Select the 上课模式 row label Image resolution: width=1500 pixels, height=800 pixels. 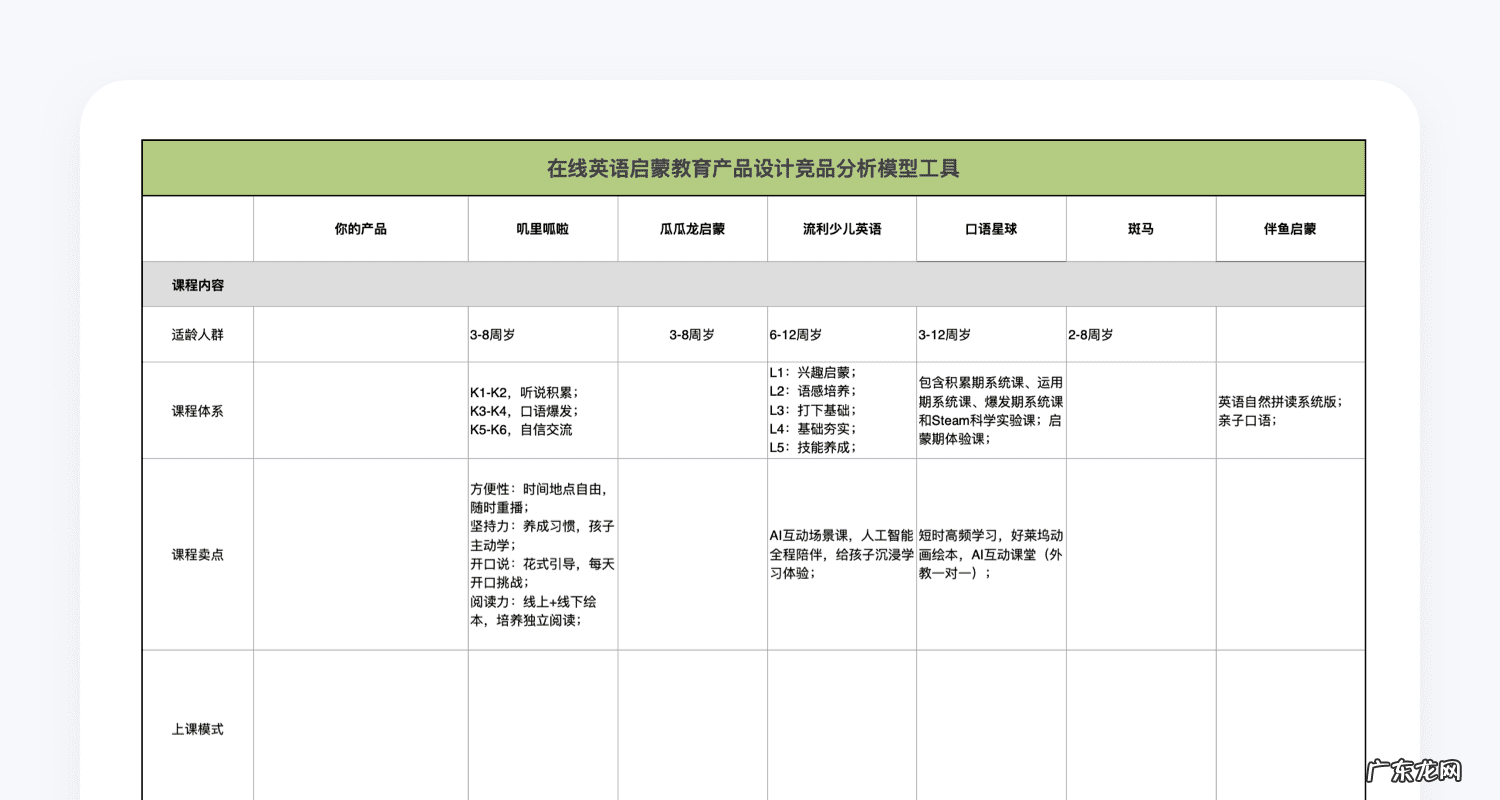tap(197, 728)
